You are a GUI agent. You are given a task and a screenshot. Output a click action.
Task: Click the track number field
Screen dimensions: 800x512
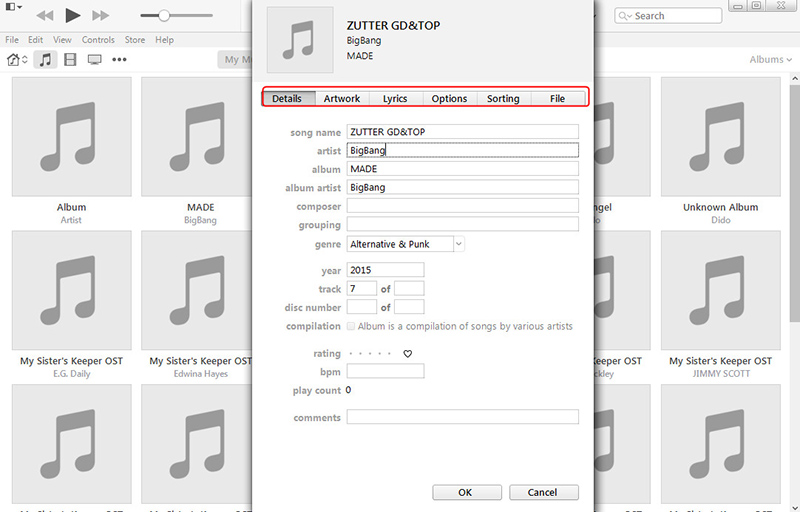click(362, 289)
